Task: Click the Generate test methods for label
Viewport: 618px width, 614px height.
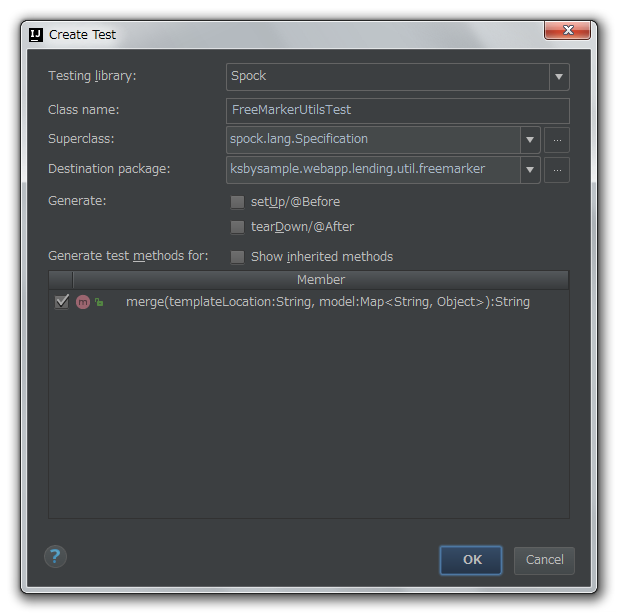Action: pyautogui.click(x=128, y=256)
